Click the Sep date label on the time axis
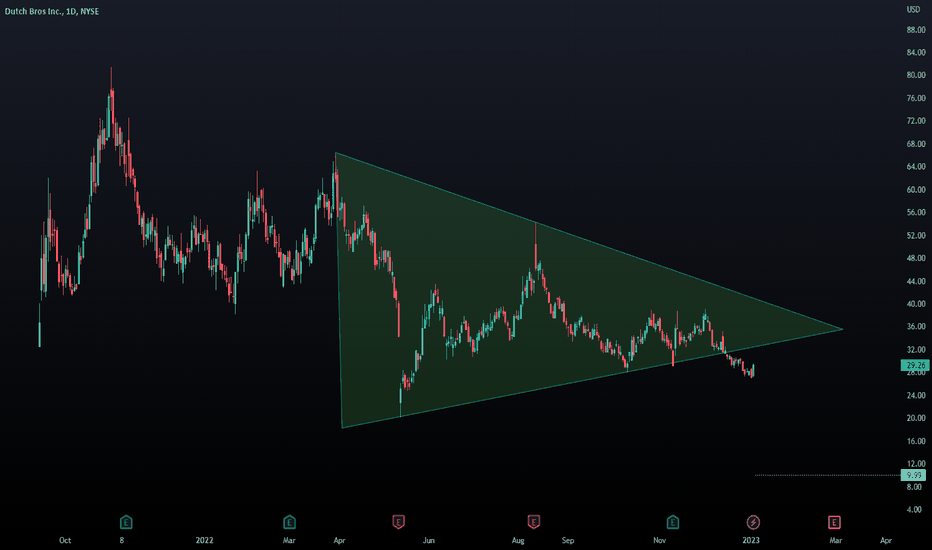932x550 pixels. [568, 540]
